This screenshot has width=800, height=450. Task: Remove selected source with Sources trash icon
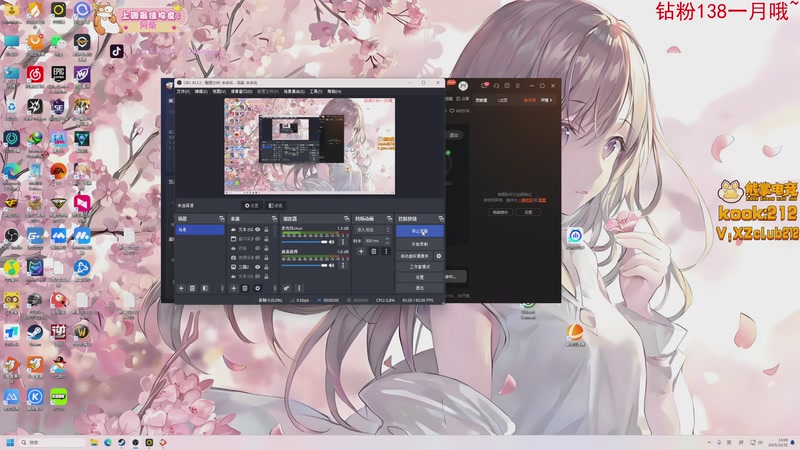(245, 288)
